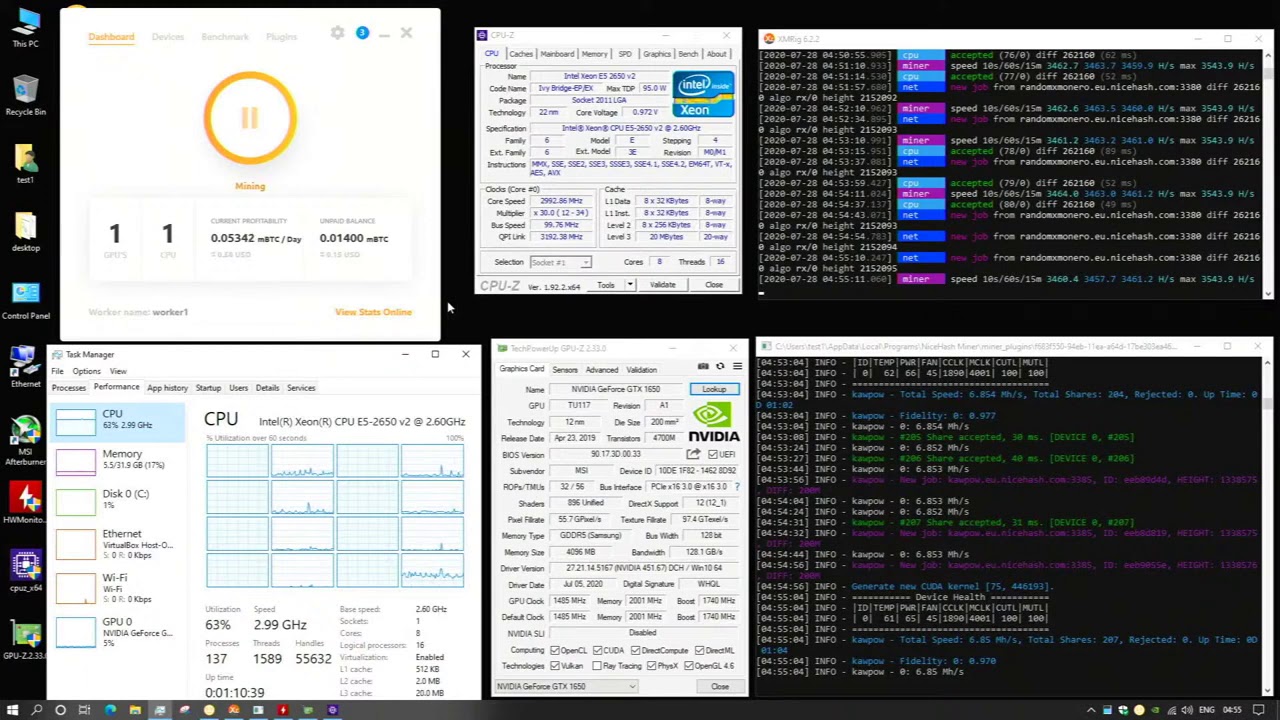Open the Graphics tab in CPU-Z
The width and height of the screenshot is (1280, 720).
pyautogui.click(x=656, y=54)
